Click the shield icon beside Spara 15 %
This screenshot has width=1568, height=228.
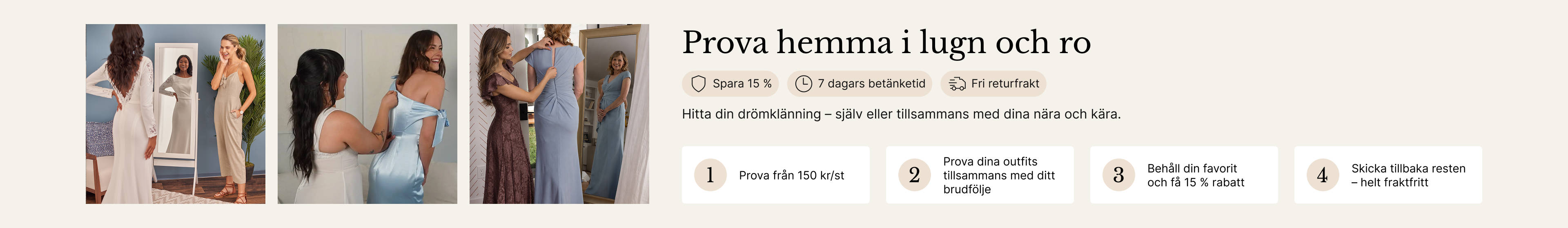pyautogui.click(x=699, y=83)
